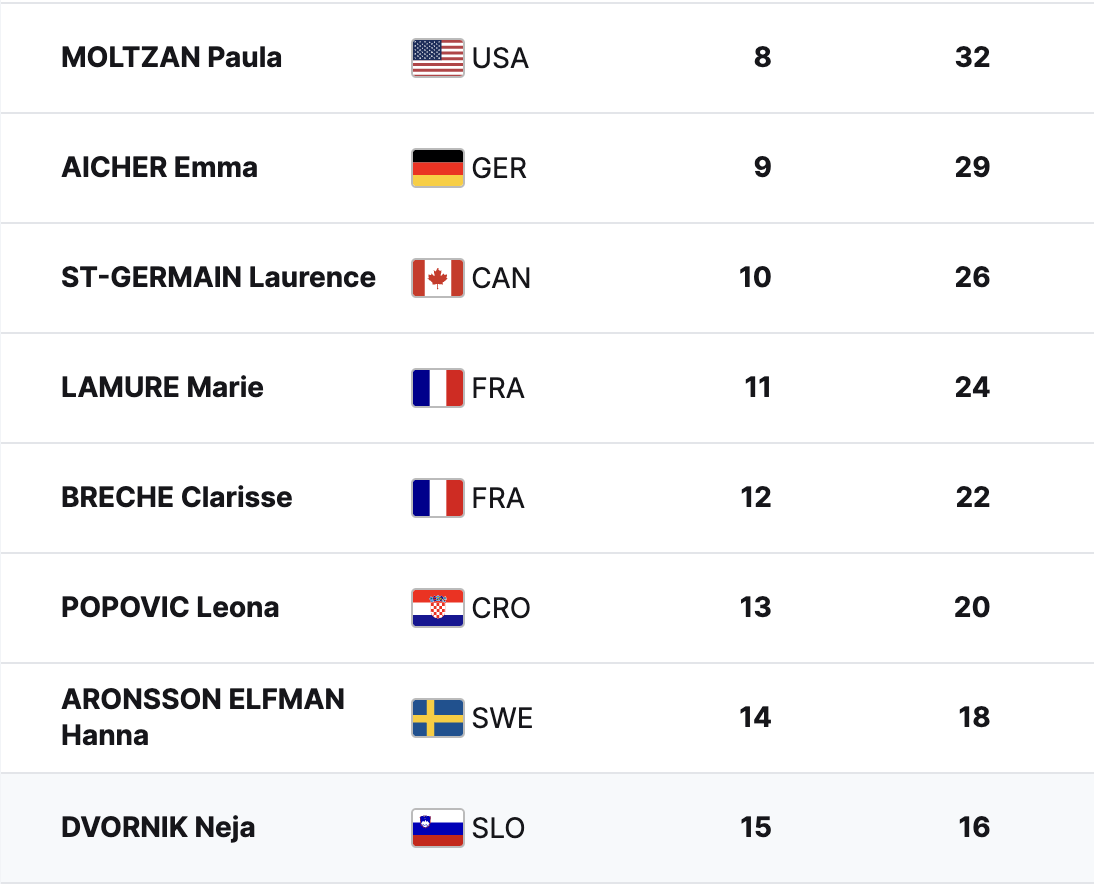Screen dimensions: 1094x884
Task: Open AICHER Emma's athlete profile
Action: coord(160,167)
